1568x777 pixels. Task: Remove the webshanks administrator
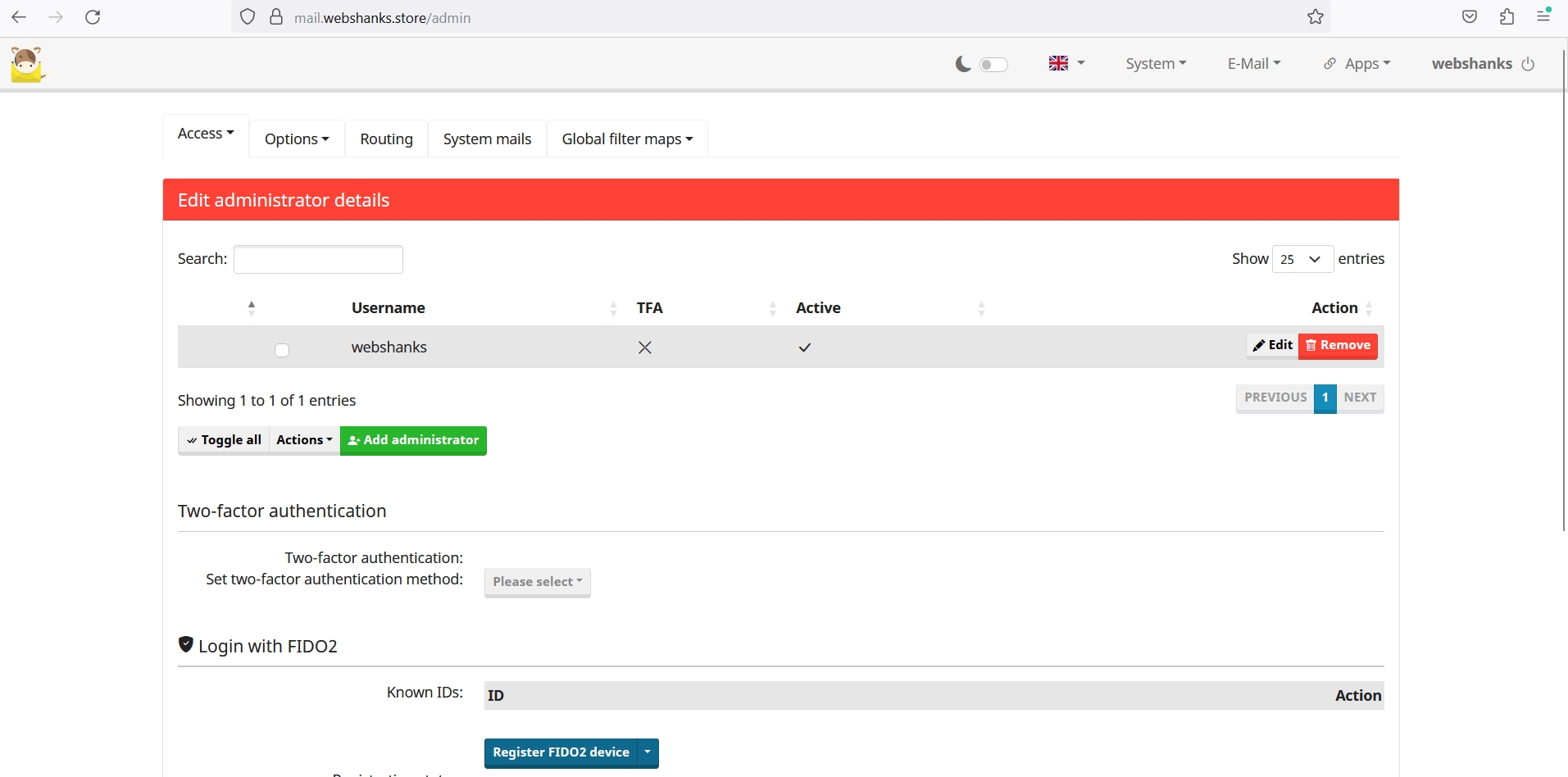click(1338, 346)
